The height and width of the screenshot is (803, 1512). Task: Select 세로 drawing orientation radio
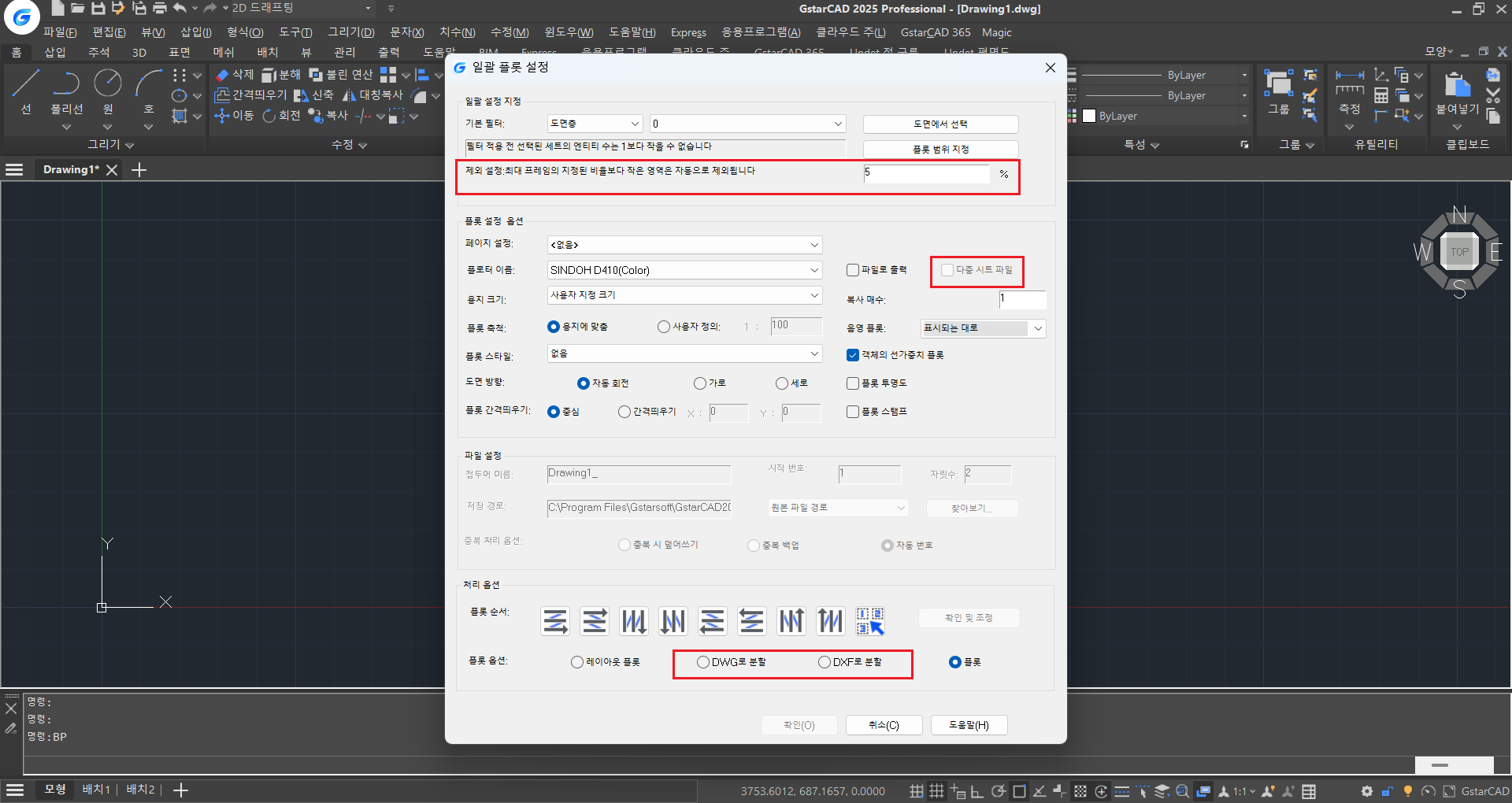click(782, 383)
